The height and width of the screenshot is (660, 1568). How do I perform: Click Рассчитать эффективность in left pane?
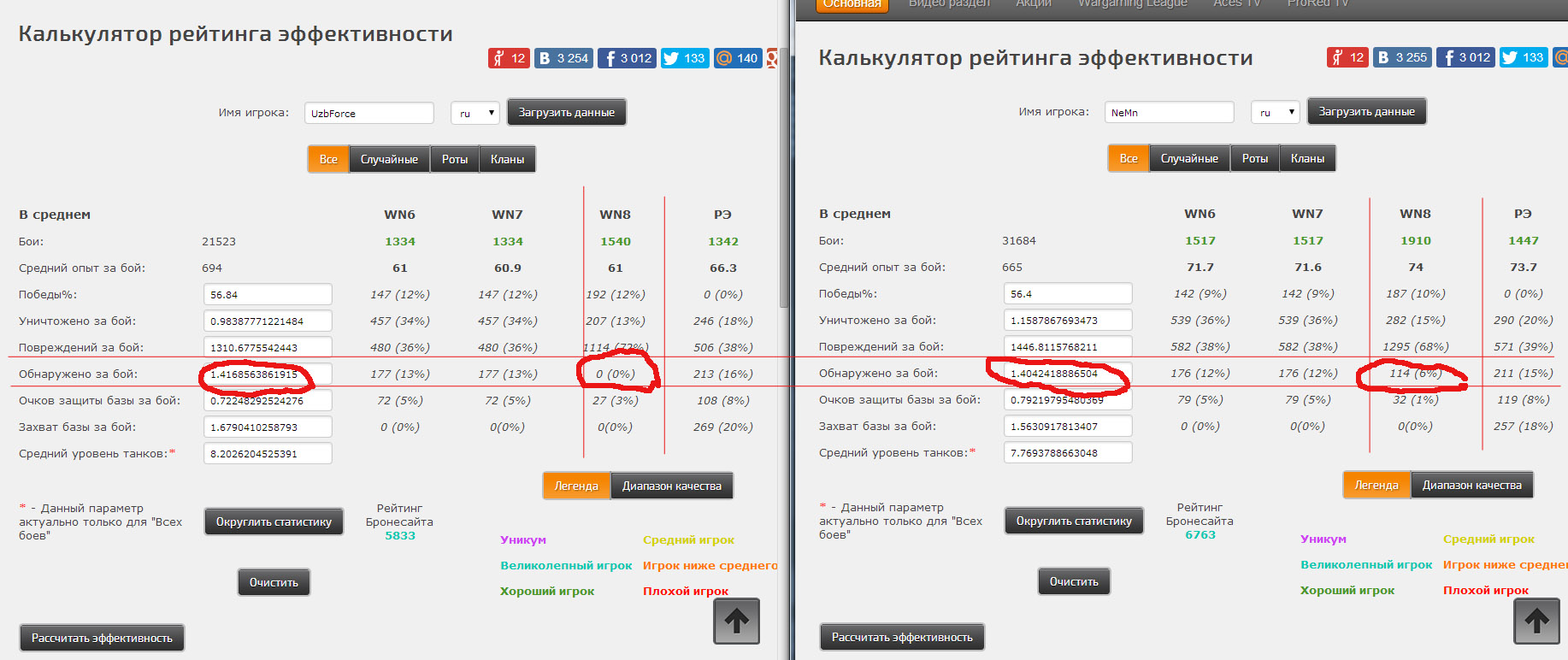pos(102,638)
